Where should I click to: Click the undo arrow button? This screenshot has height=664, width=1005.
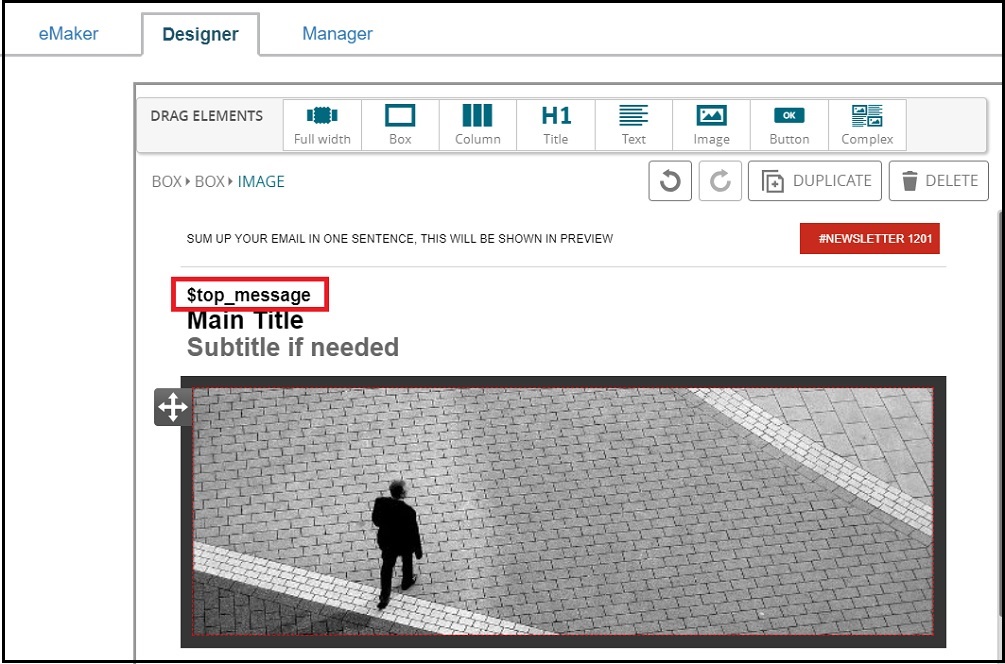670,181
